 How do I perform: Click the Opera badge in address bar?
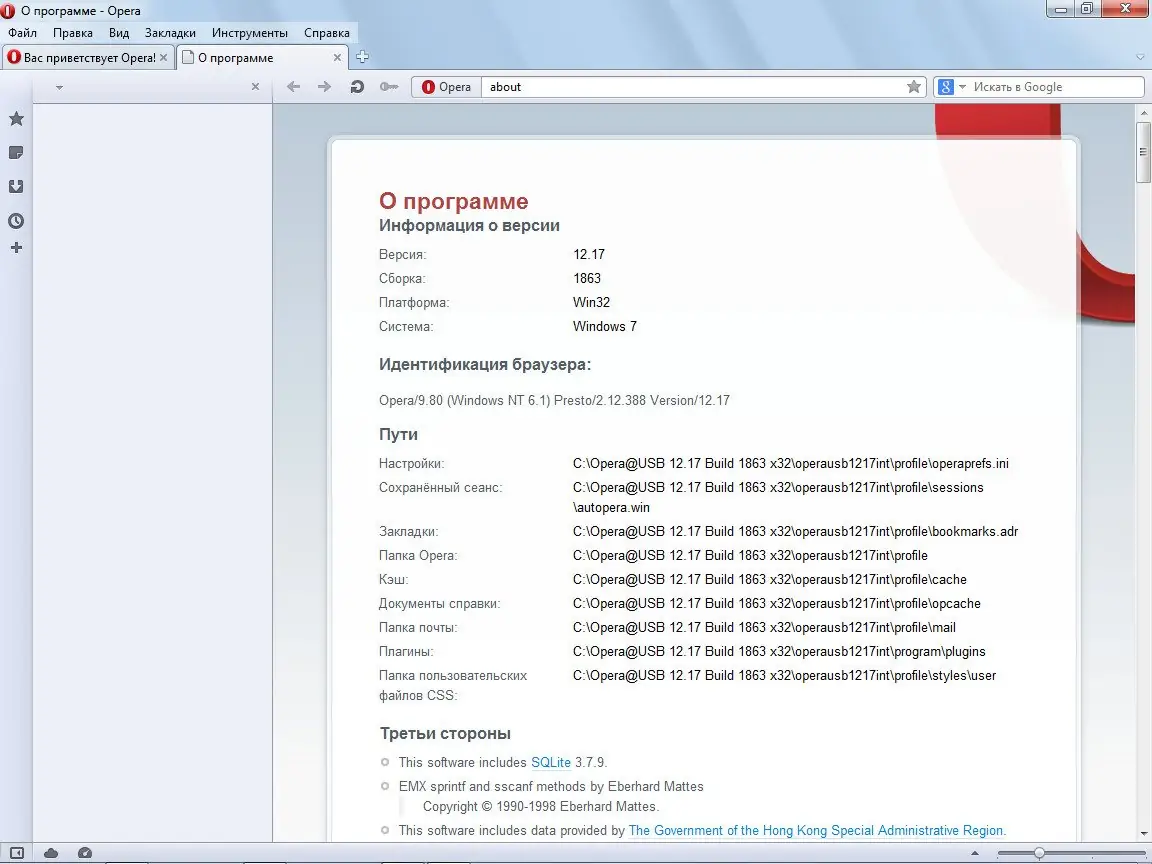[x=447, y=87]
